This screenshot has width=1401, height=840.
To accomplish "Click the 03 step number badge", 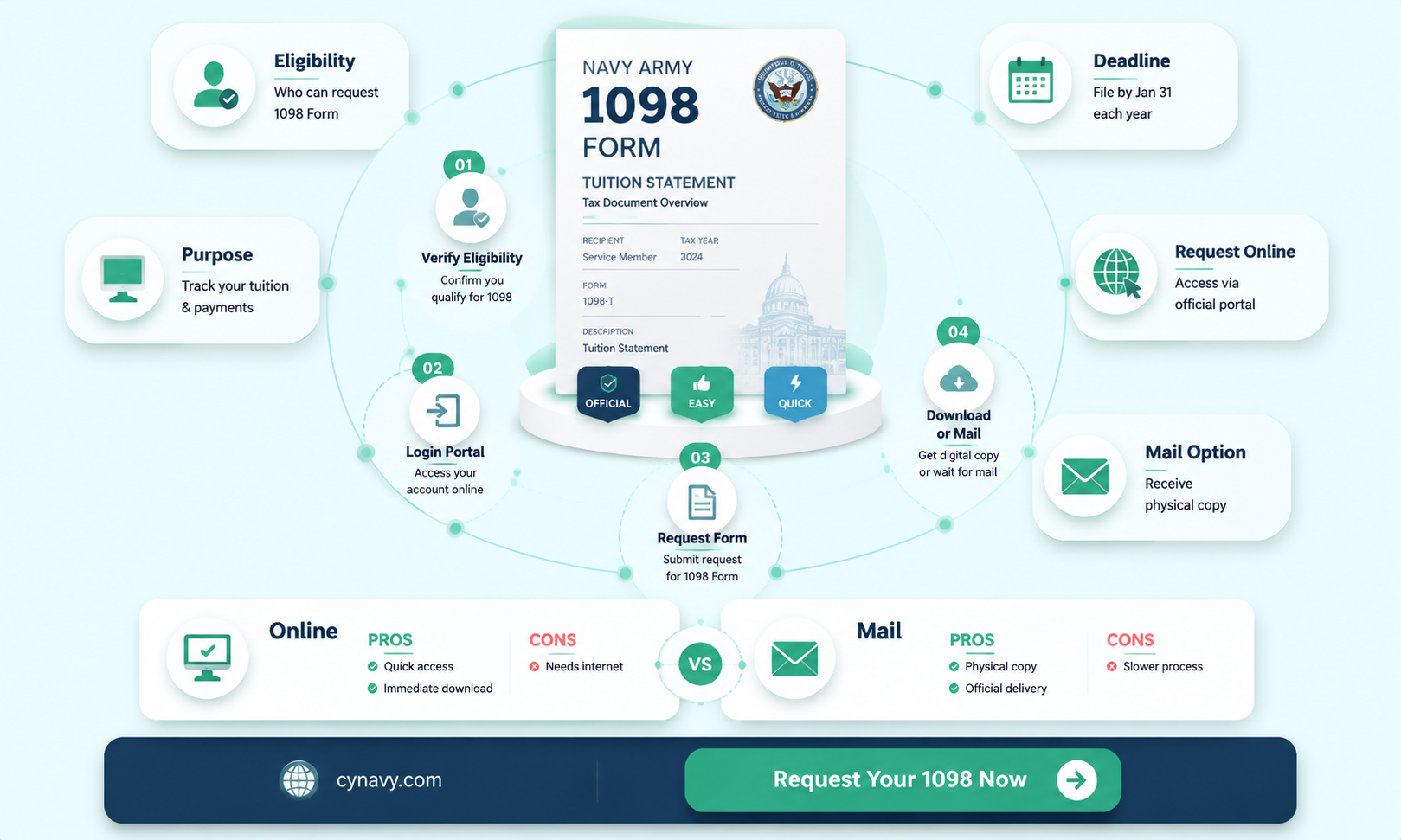I will [700, 457].
